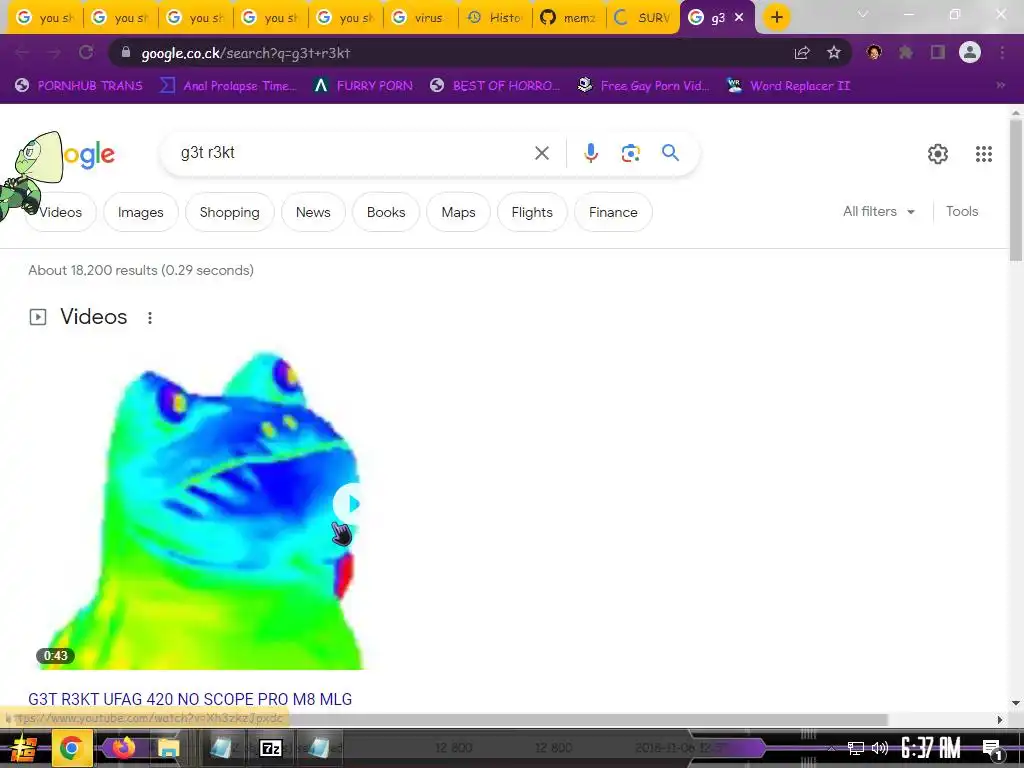The height and width of the screenshot is (768, 1024).
Task: Open the Tools button
Action: 962,212
